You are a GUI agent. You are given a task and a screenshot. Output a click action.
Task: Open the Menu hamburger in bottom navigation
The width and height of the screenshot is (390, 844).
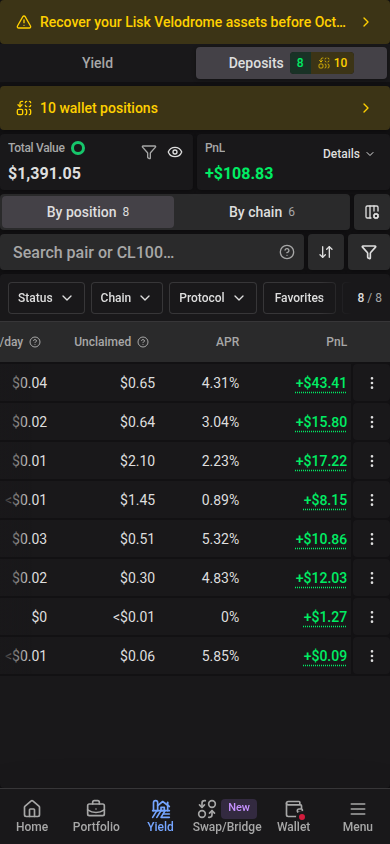358,816
